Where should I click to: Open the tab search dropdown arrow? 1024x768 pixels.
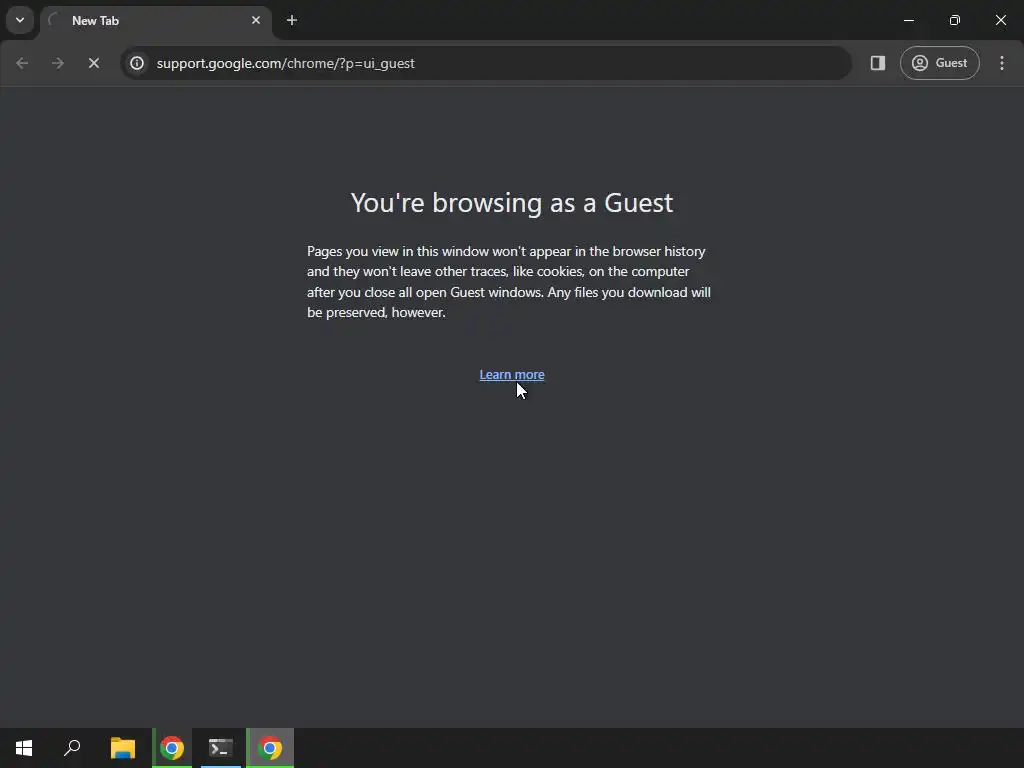(x=20, y=20)
